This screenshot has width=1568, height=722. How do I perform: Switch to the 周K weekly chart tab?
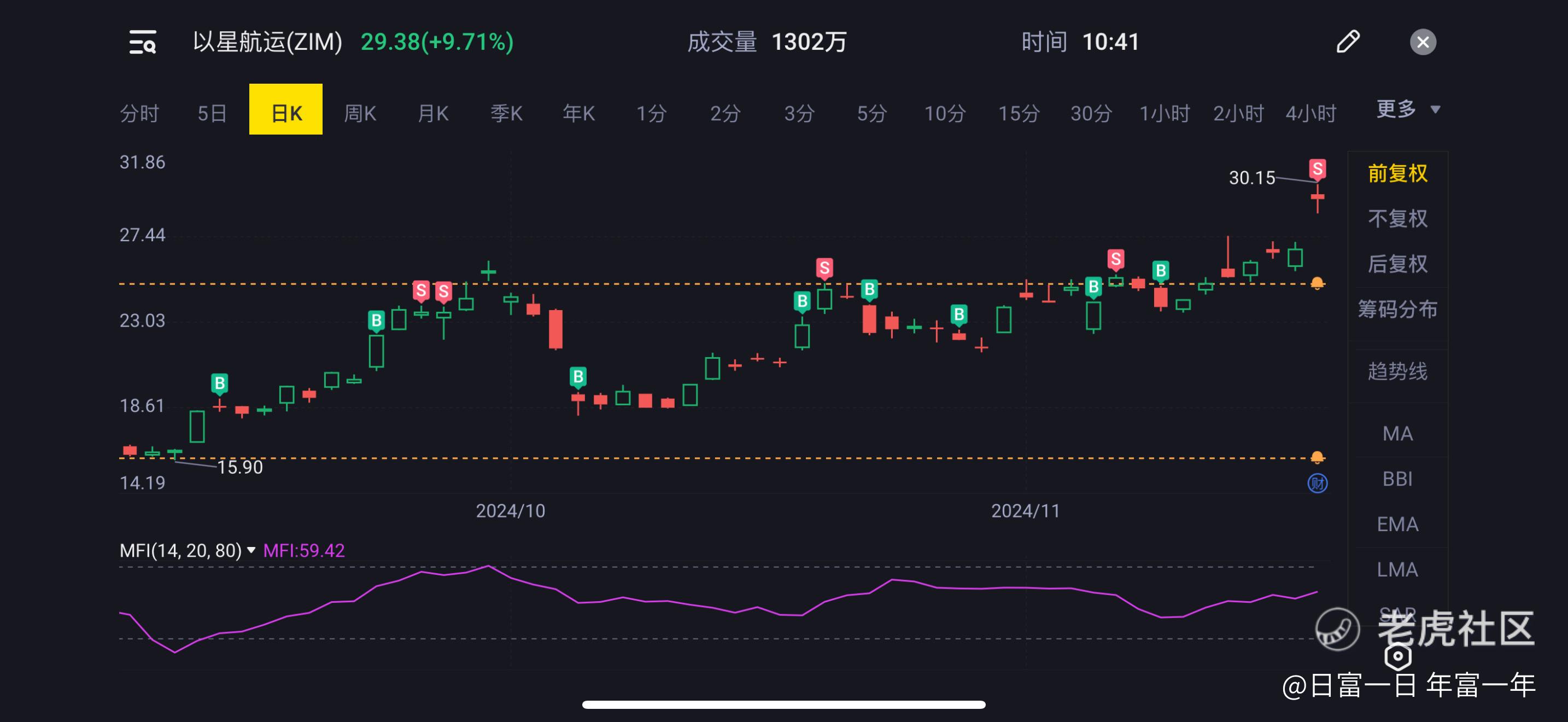coord(360,113)
